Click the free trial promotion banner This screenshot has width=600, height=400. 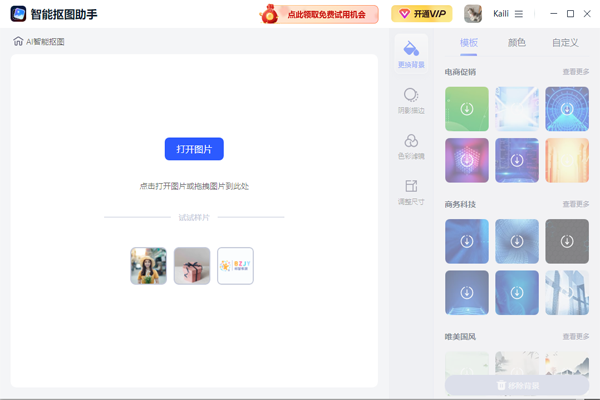[x=318, y=14]
